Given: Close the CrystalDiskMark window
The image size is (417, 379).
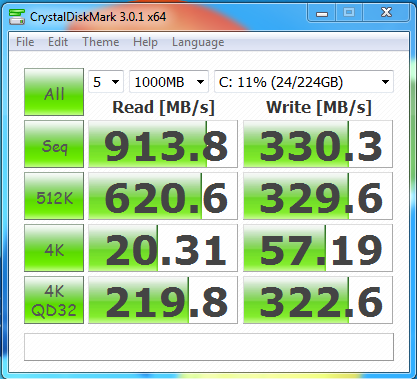Looking at the screenshot, I should tap(386, 13).
